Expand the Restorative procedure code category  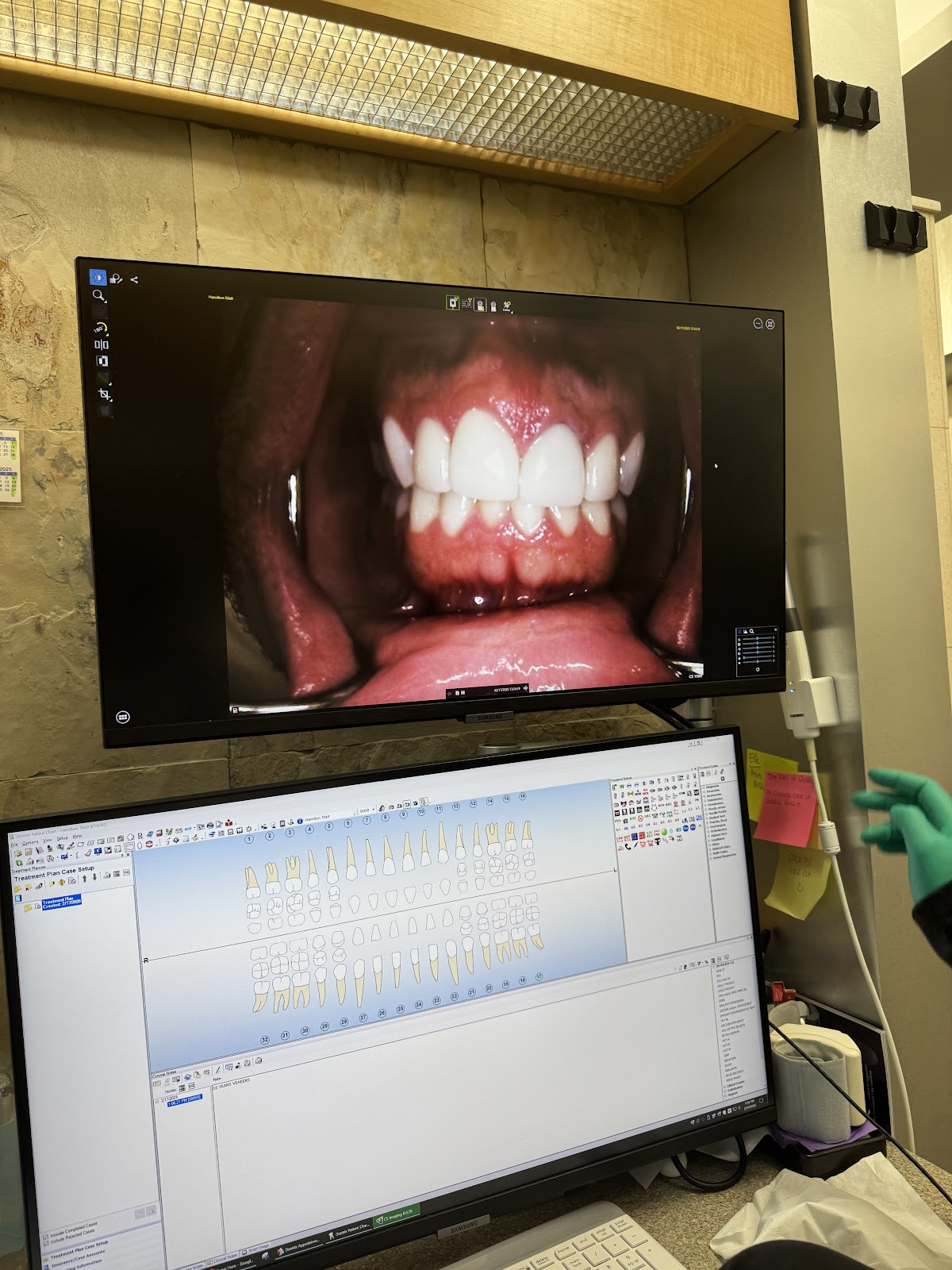coord(713,795)
